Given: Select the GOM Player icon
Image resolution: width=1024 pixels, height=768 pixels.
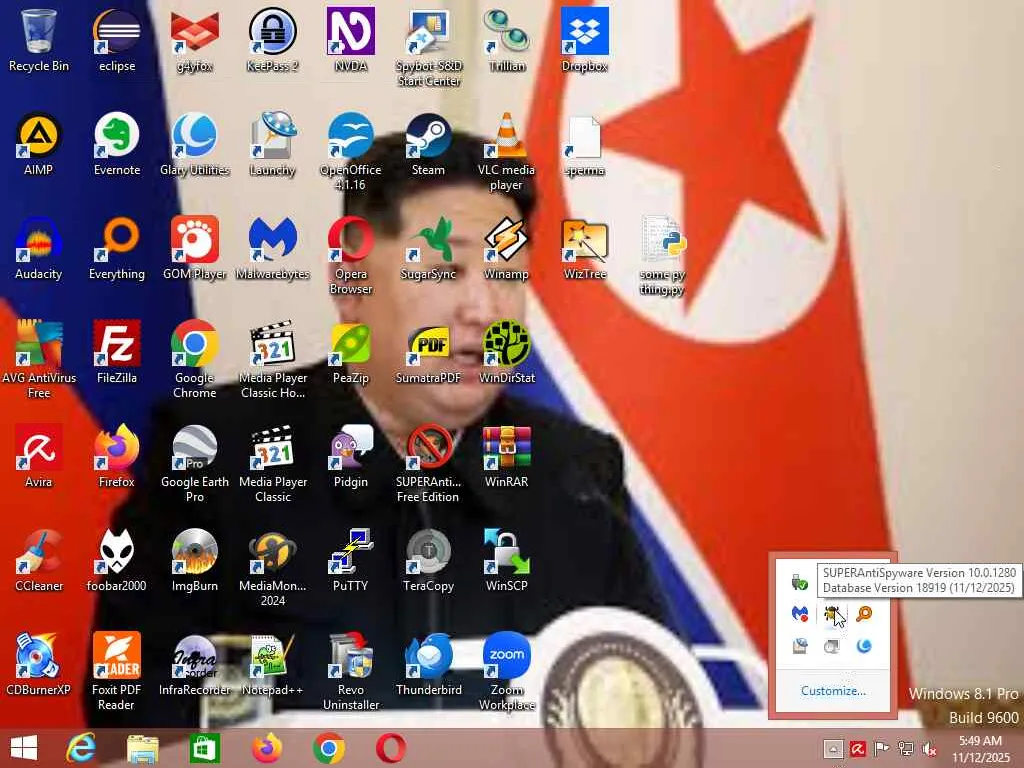Looking at the screenshot, I should coord(195,248).
